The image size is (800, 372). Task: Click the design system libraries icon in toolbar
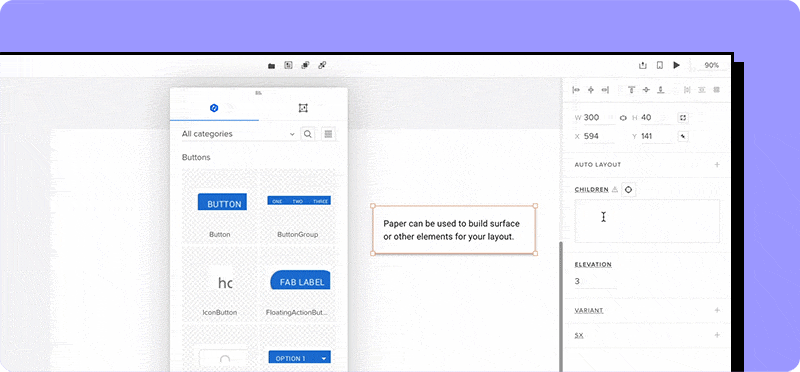pyautogui.click(x=288, y=65)
